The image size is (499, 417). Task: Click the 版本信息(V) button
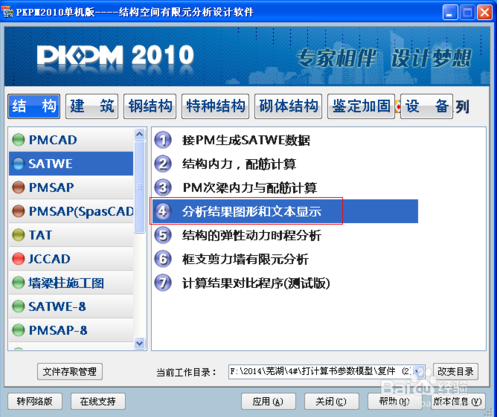click(458, 401)
